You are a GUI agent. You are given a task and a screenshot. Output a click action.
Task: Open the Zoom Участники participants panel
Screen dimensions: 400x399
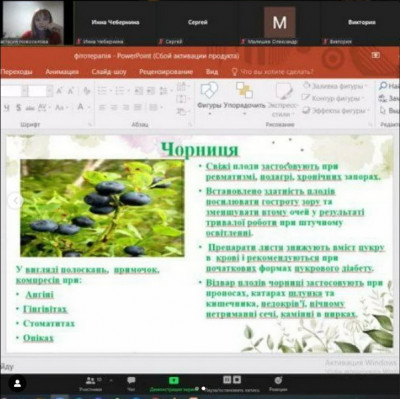[x=90, y=383]
